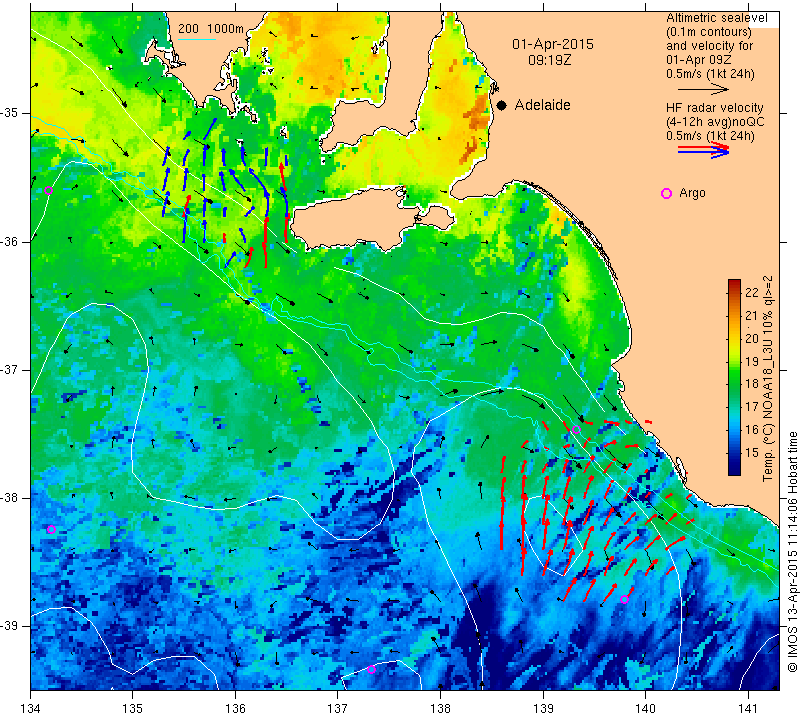Click 0.5m/s scale text above black arrow
The height and width of the screenshot is (720, 800).
click(710, 74)
